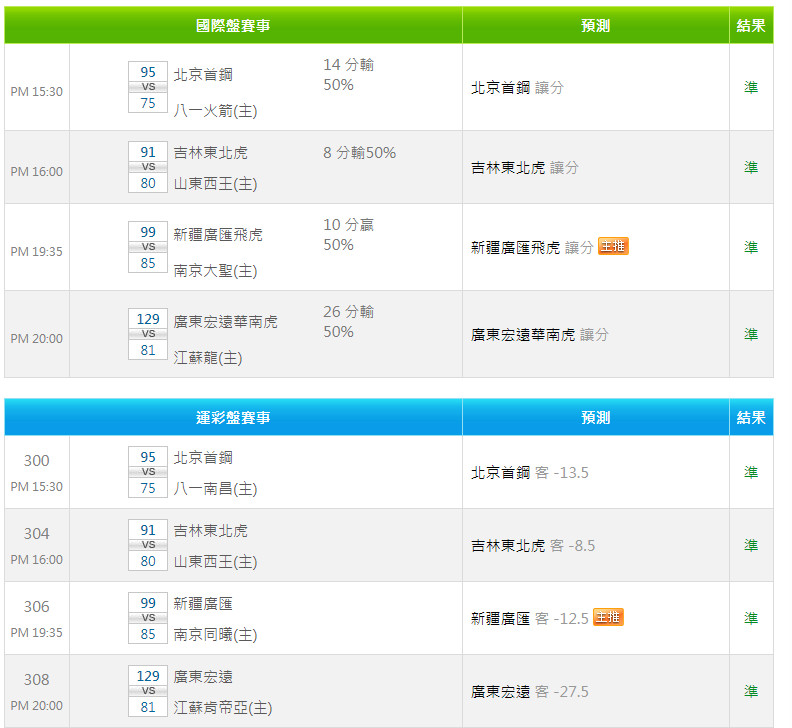
Task: Click the PM 16:00 time in the 國際盤 table
Action: tap(36, 171)
